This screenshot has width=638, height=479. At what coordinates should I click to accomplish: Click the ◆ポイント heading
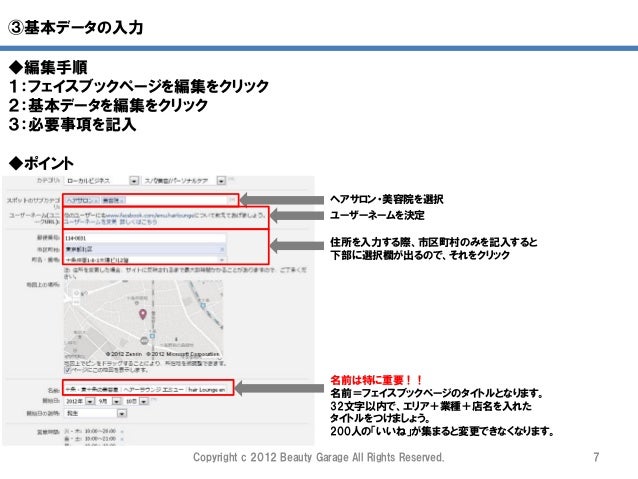pyautogui.click(x=41, y=164)
